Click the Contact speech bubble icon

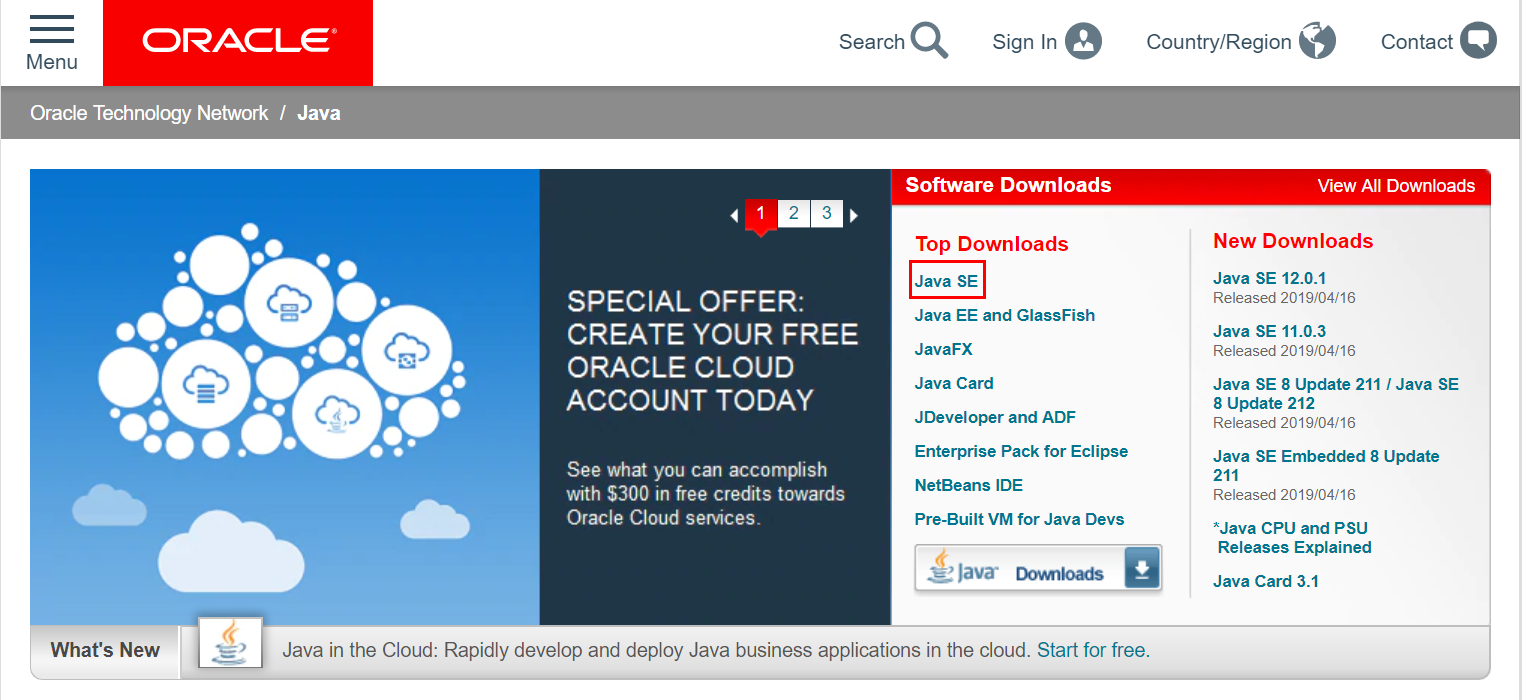(1478, 41)
